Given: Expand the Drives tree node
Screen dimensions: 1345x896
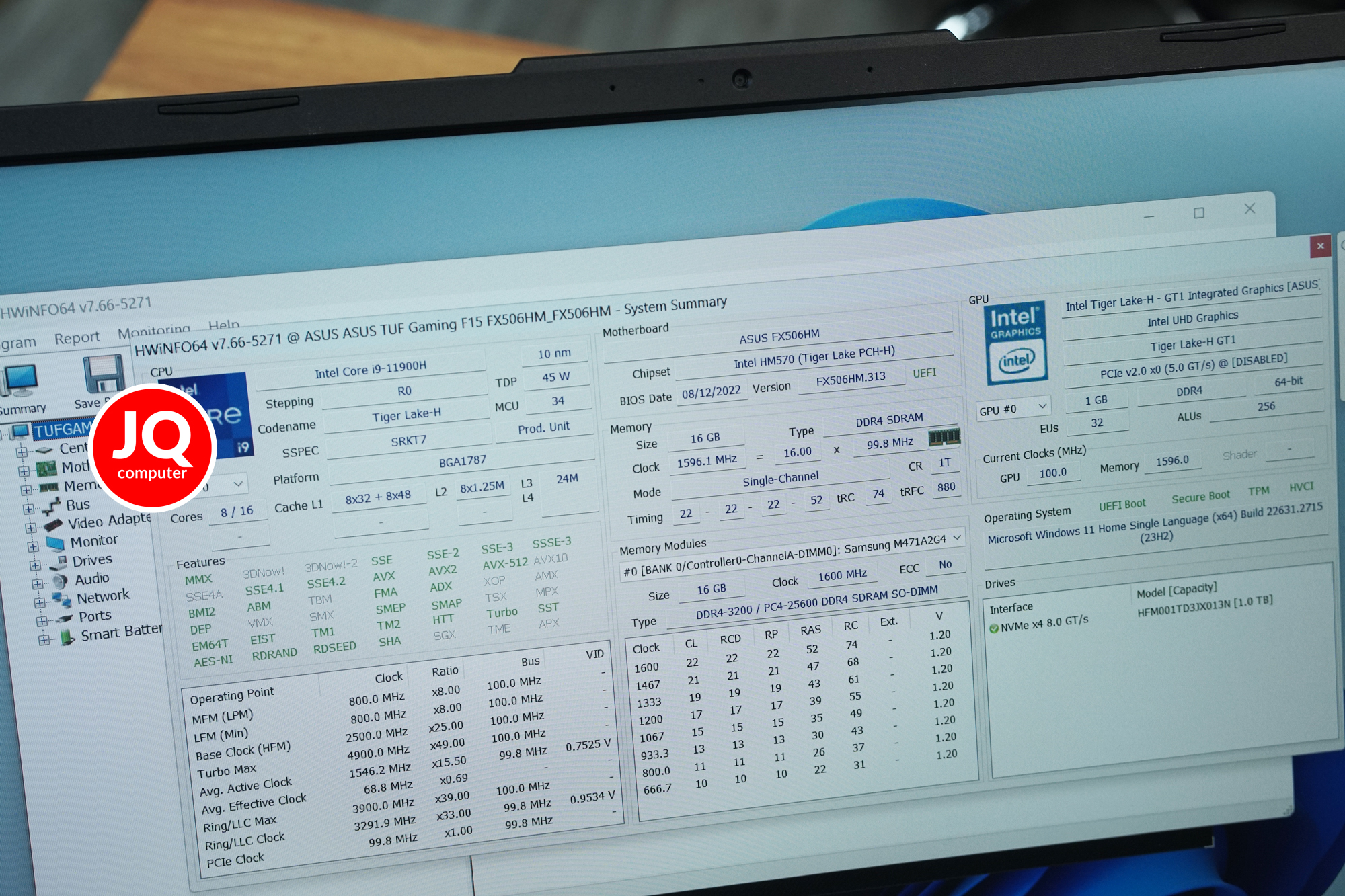Looking at the screenshot, I should point(35,565).
